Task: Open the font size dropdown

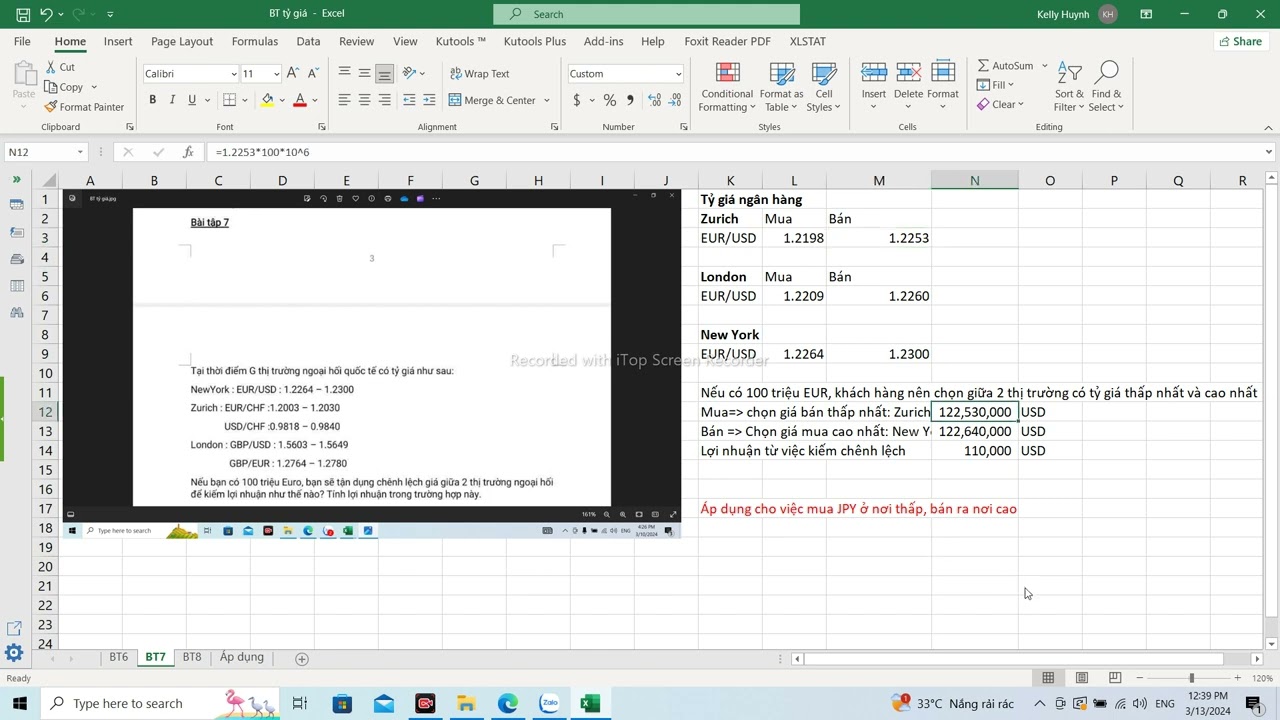Action: pos(275,74)
